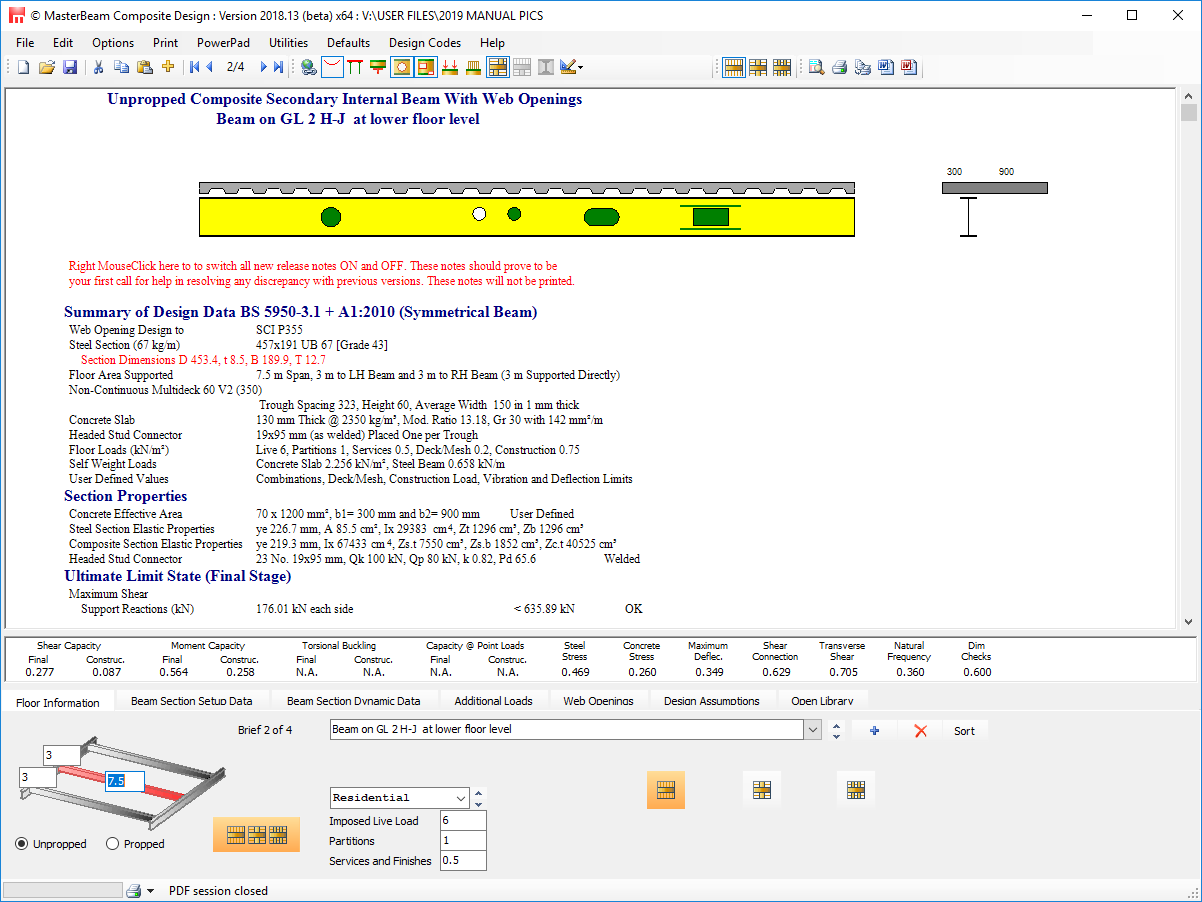Click the print preview magnifier icon
1202x902 pixels.
[x=816, y=67]
